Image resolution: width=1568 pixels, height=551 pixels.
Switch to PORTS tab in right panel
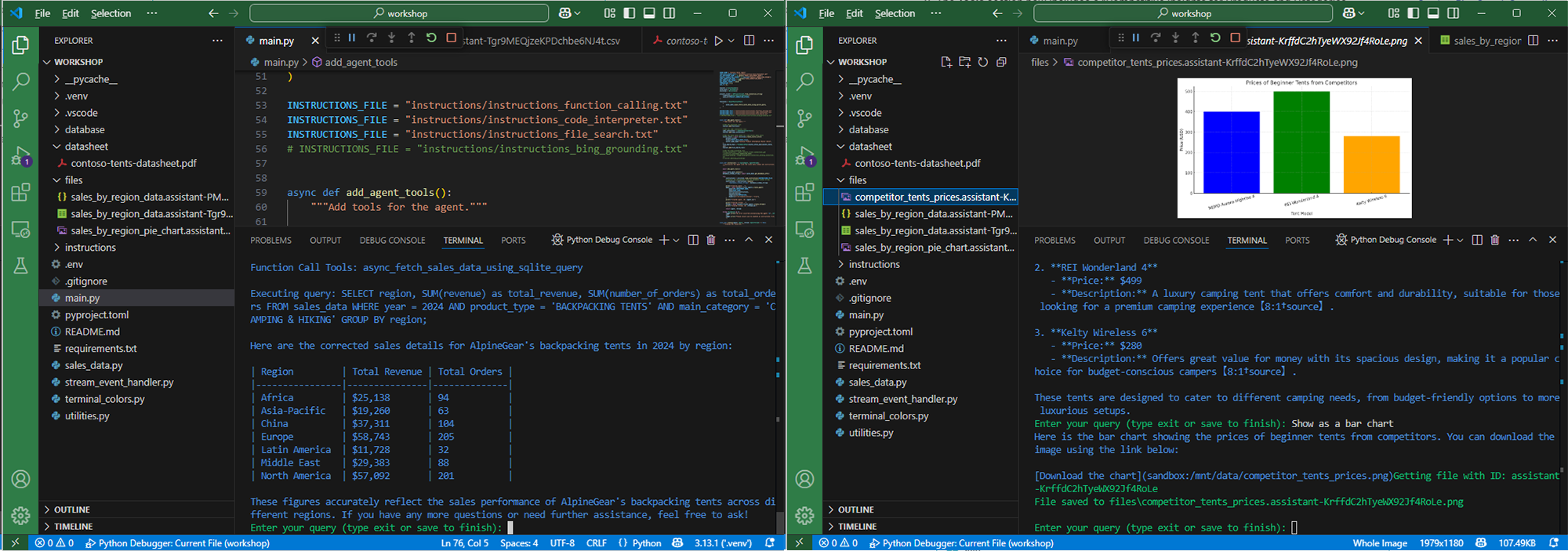click(x=1298, y=241)
